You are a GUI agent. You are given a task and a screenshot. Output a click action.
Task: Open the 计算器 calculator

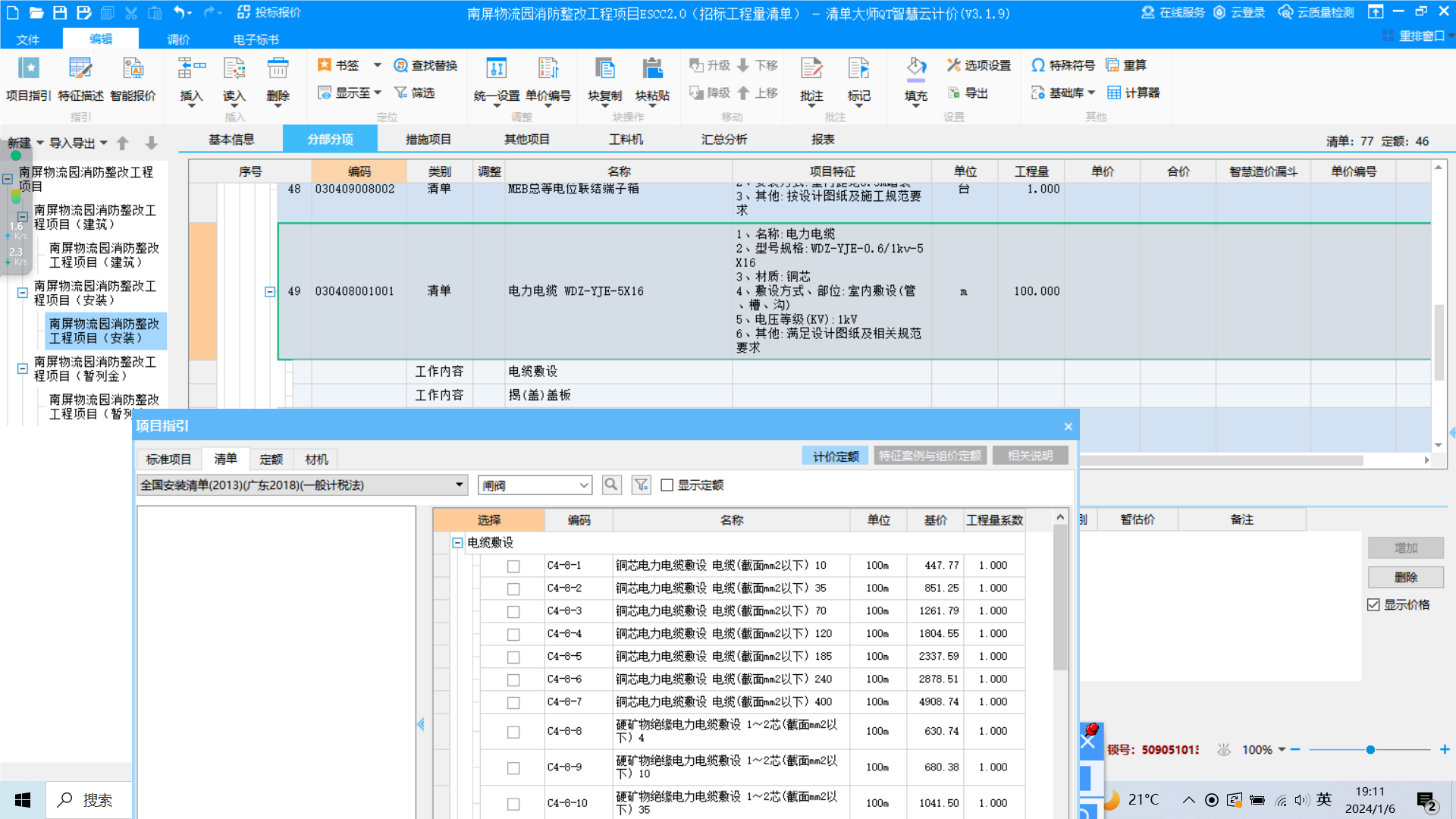[x=1134, y=93]
